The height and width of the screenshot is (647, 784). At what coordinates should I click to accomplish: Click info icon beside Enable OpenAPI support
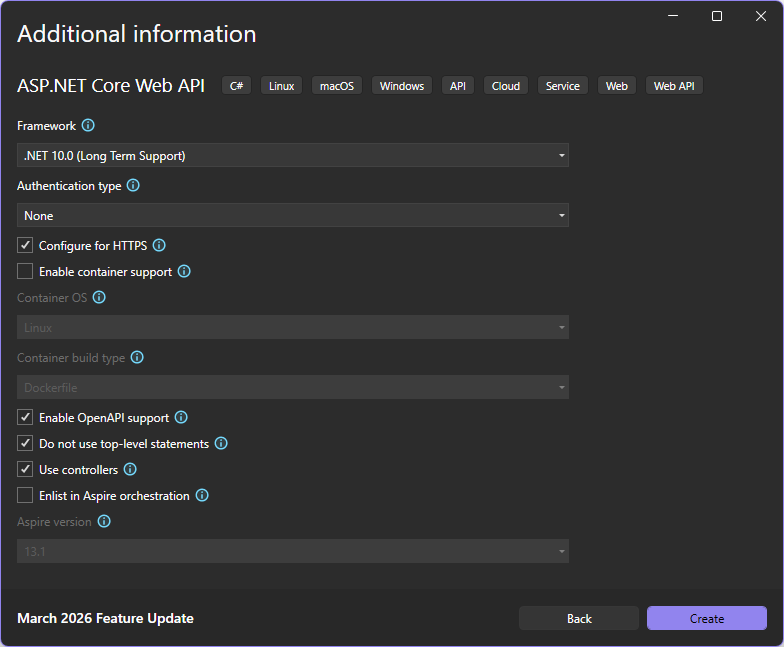pos(181,417)
